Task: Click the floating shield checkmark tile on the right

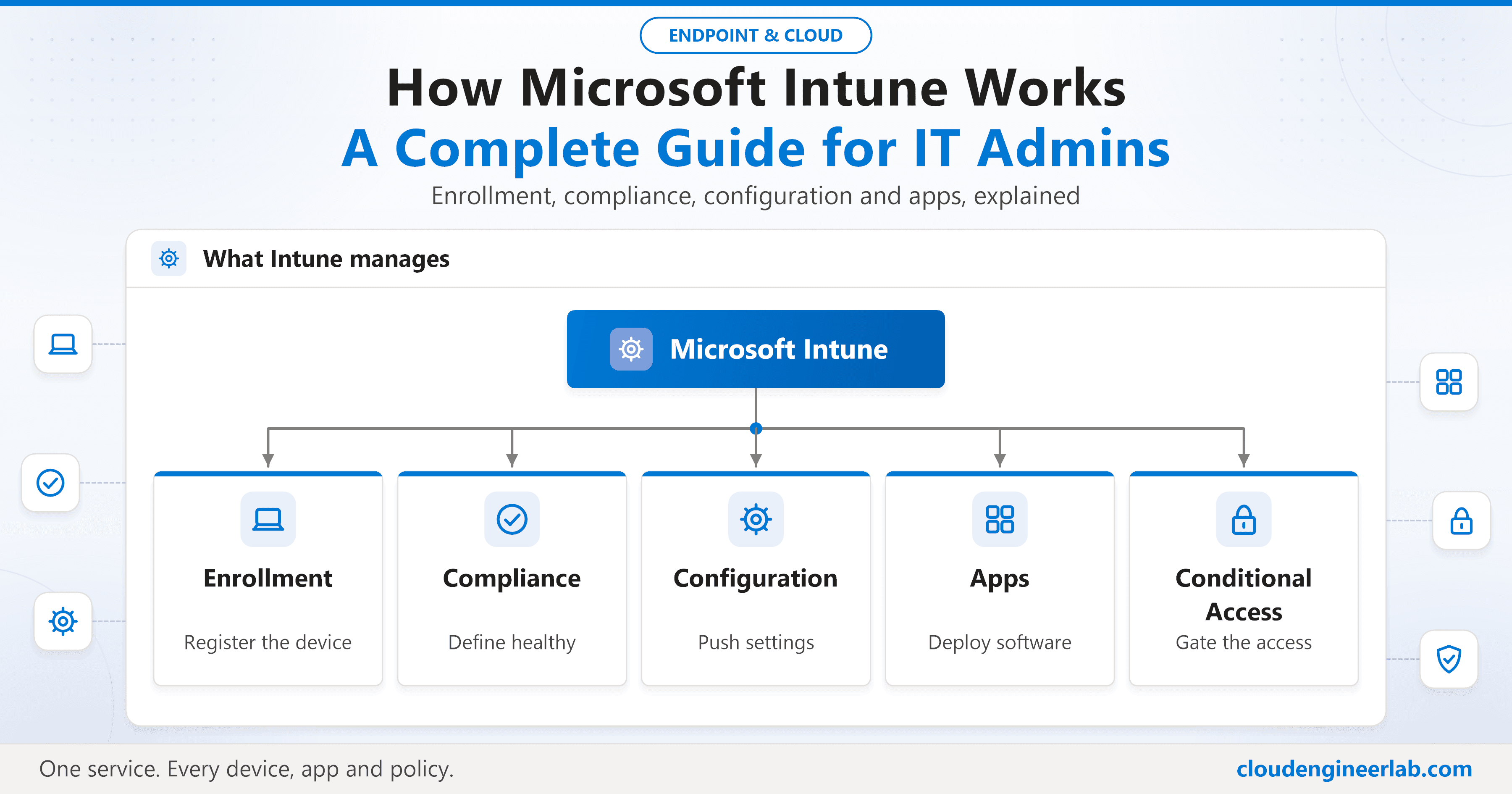Action: 1449,659
